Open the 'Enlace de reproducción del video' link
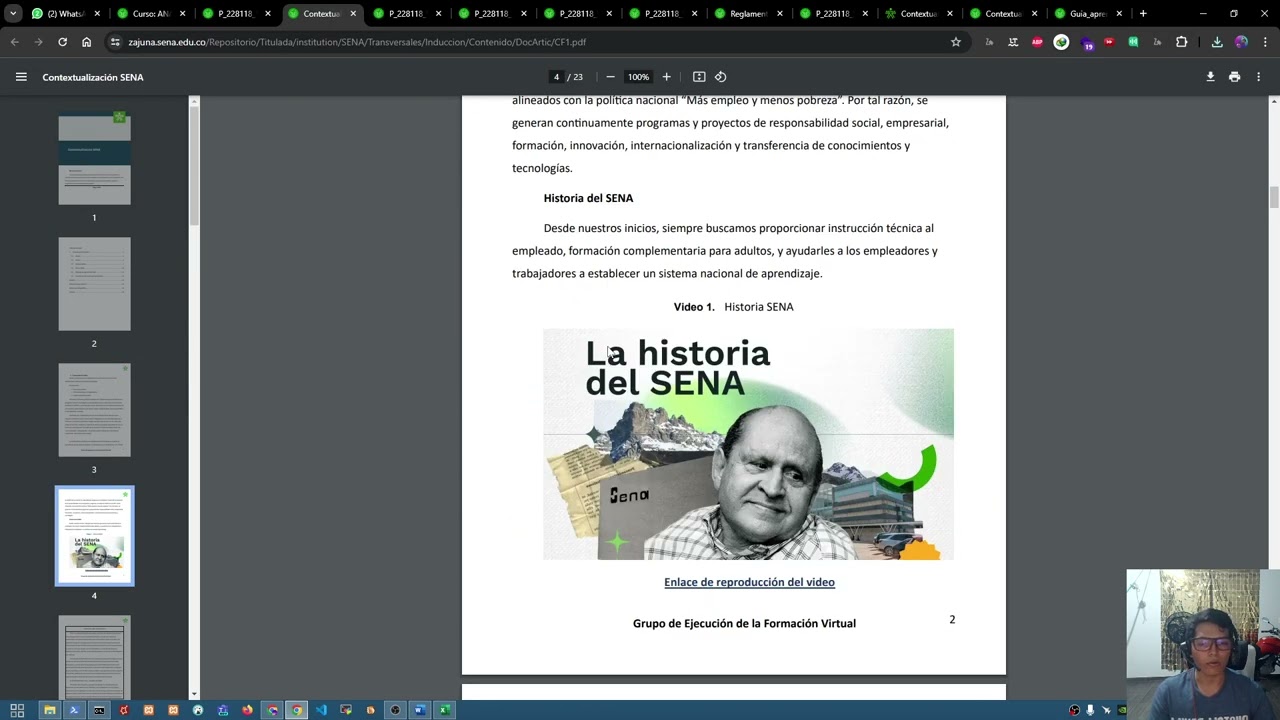 [749, 582]
